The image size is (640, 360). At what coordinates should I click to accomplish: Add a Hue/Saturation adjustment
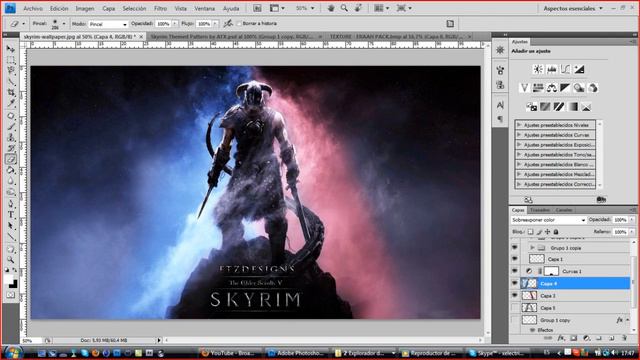pyautogui.click(x=538, y=88)
